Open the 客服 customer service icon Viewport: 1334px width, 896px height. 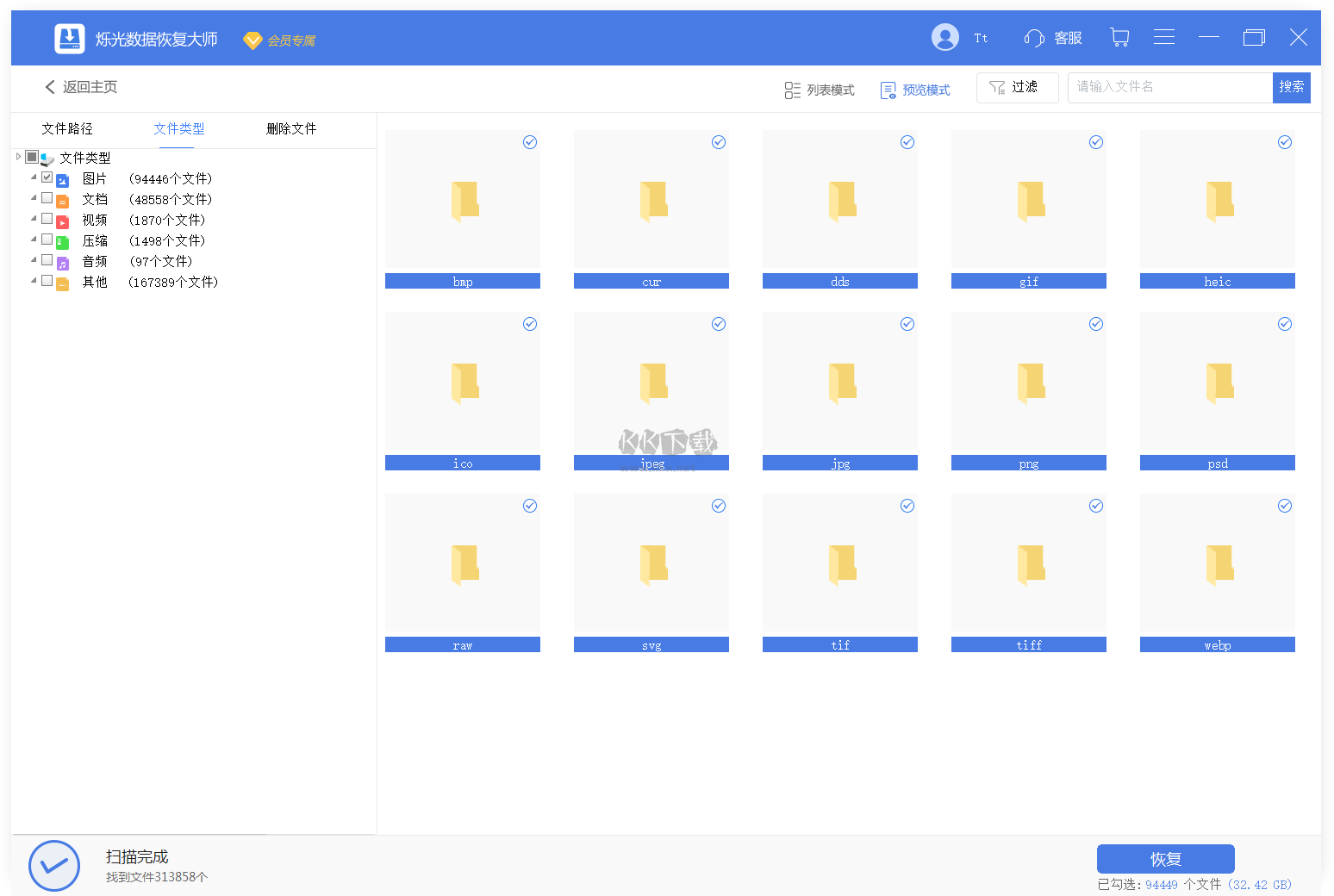1034,38
